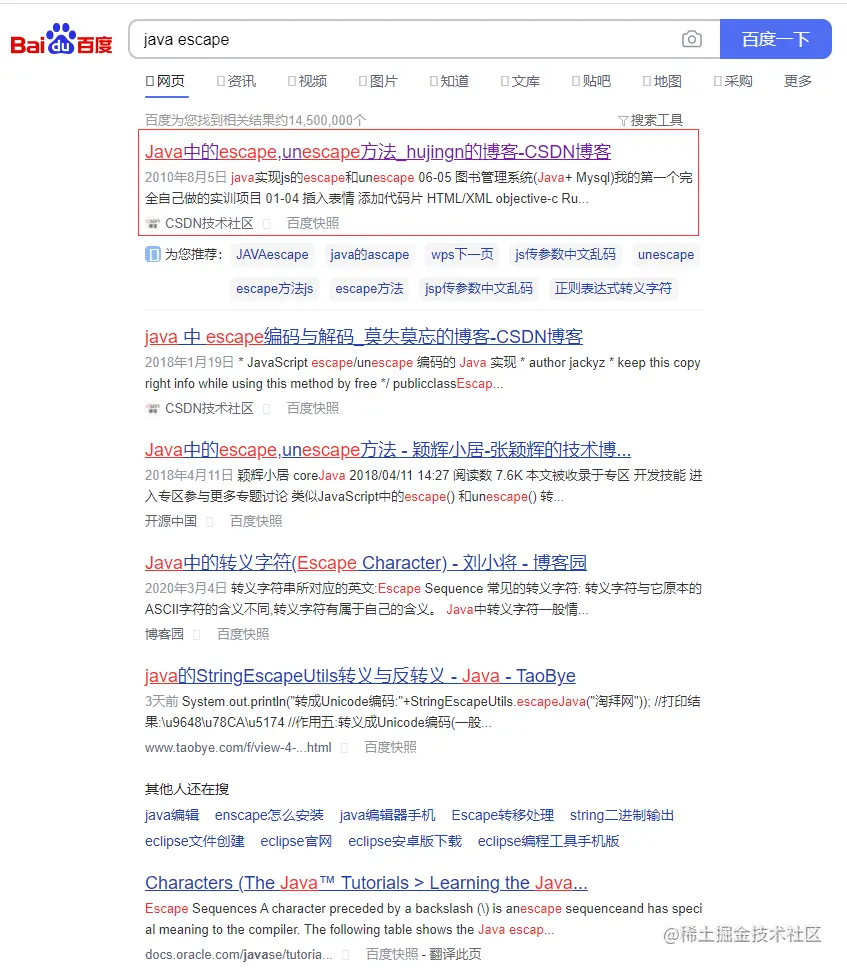Click 博客园 source link
This screenshot has width=847, height=970.
point(165,634)
